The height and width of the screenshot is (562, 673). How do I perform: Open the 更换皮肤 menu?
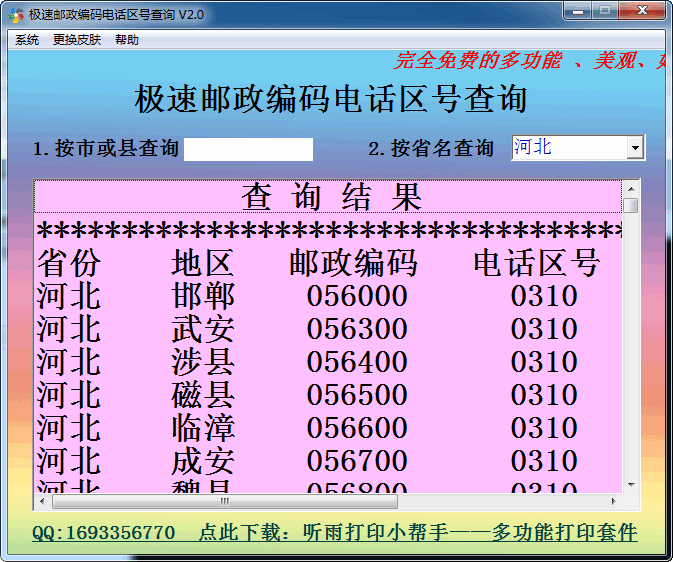pos(77,40)
